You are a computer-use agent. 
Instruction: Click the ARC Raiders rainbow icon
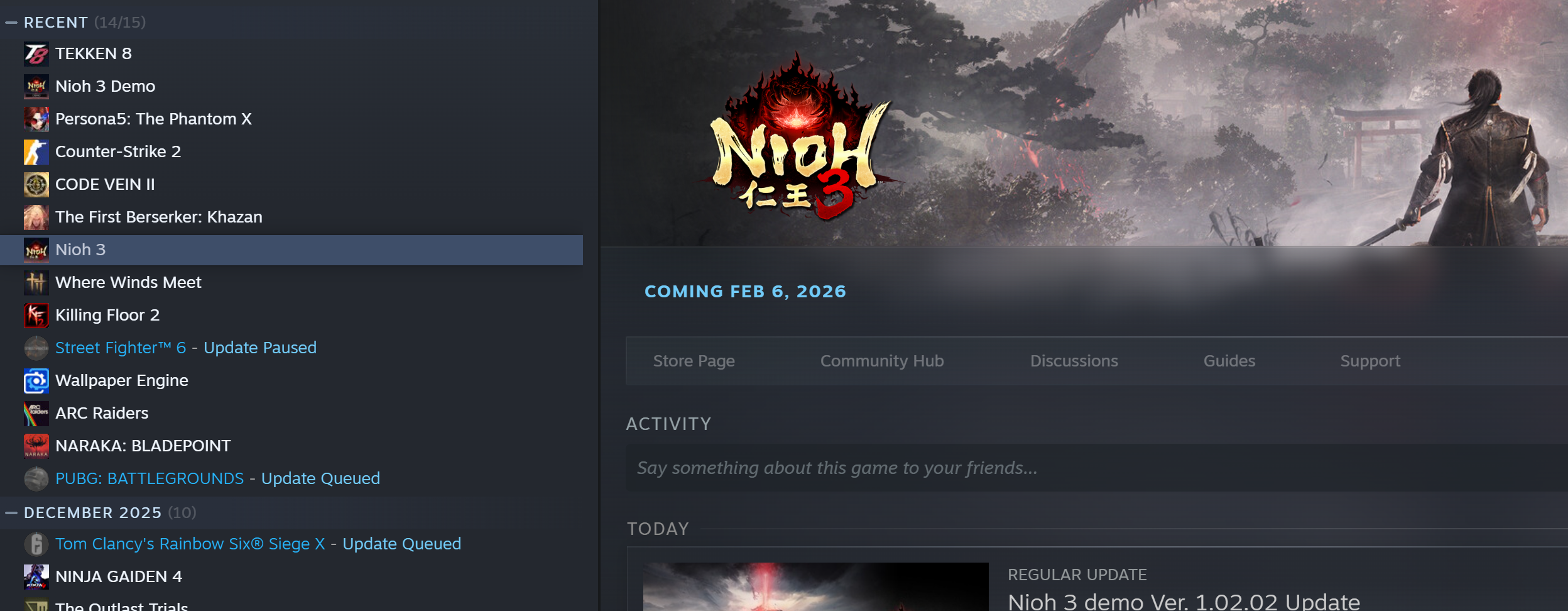click(36, 413)
